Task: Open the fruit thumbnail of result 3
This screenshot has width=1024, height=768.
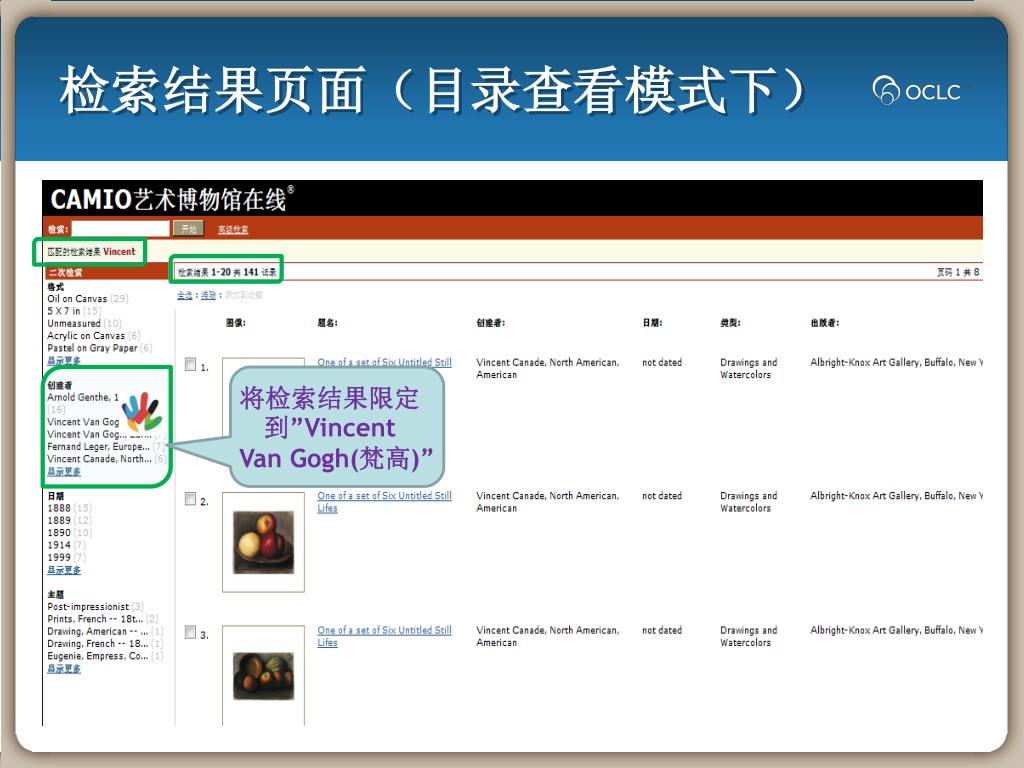Action: (x=263, y=676)
